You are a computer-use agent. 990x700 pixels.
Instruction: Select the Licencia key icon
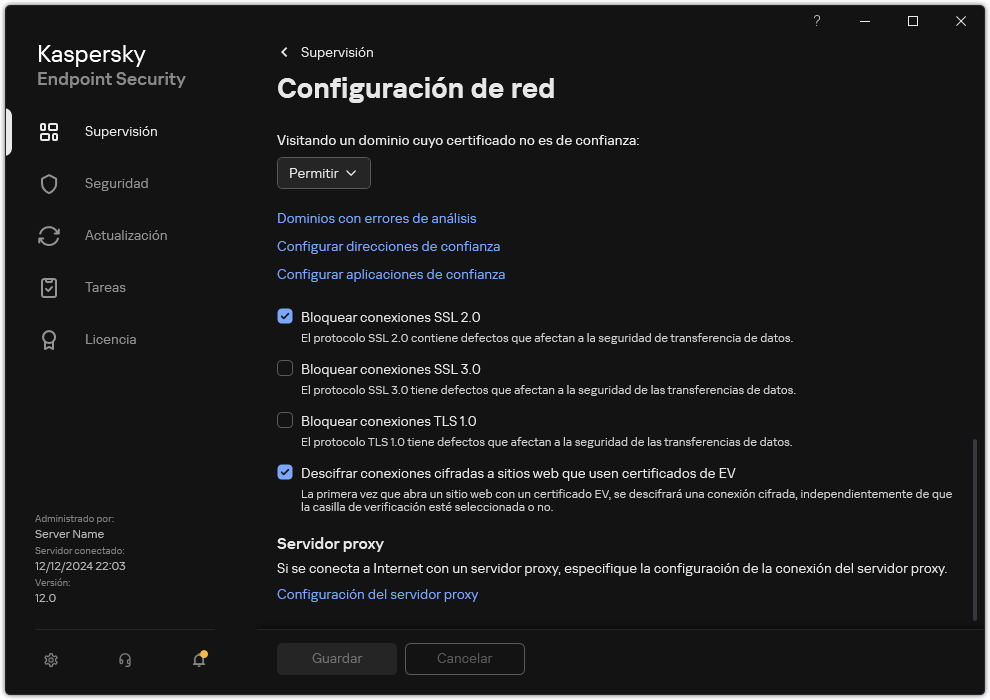point(49,339)
